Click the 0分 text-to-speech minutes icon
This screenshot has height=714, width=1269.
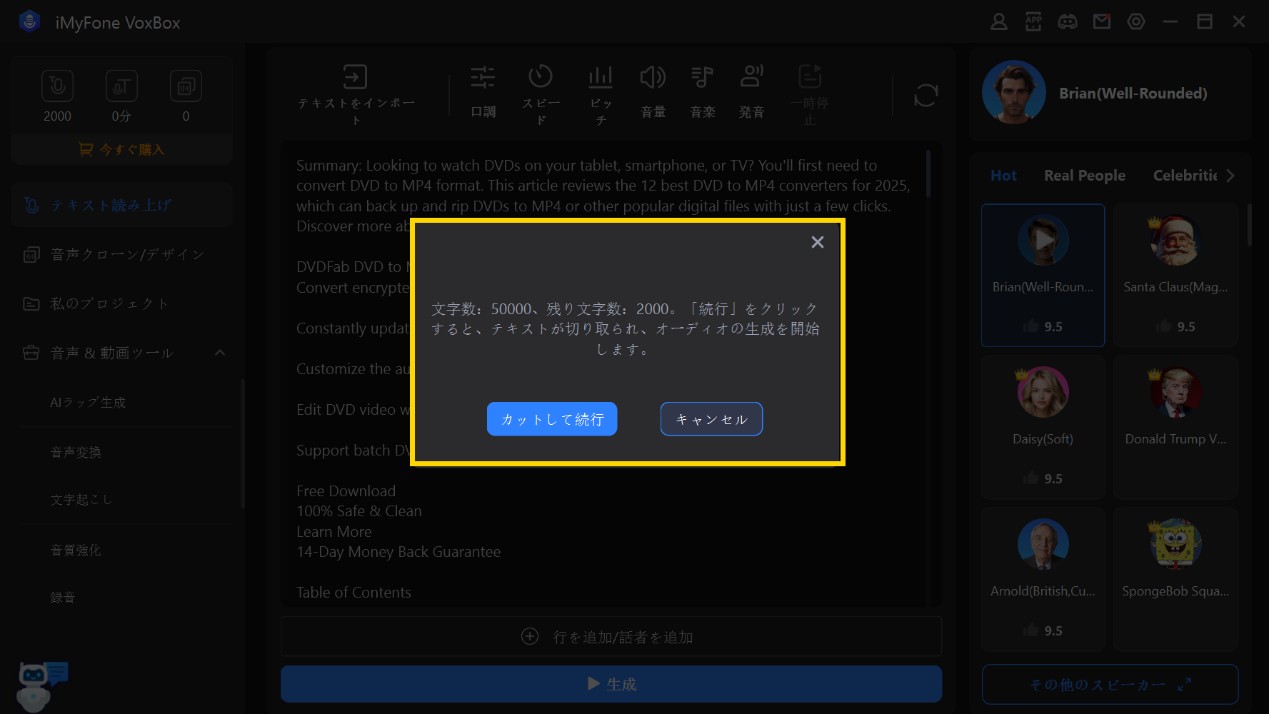[x=122, y=87]
